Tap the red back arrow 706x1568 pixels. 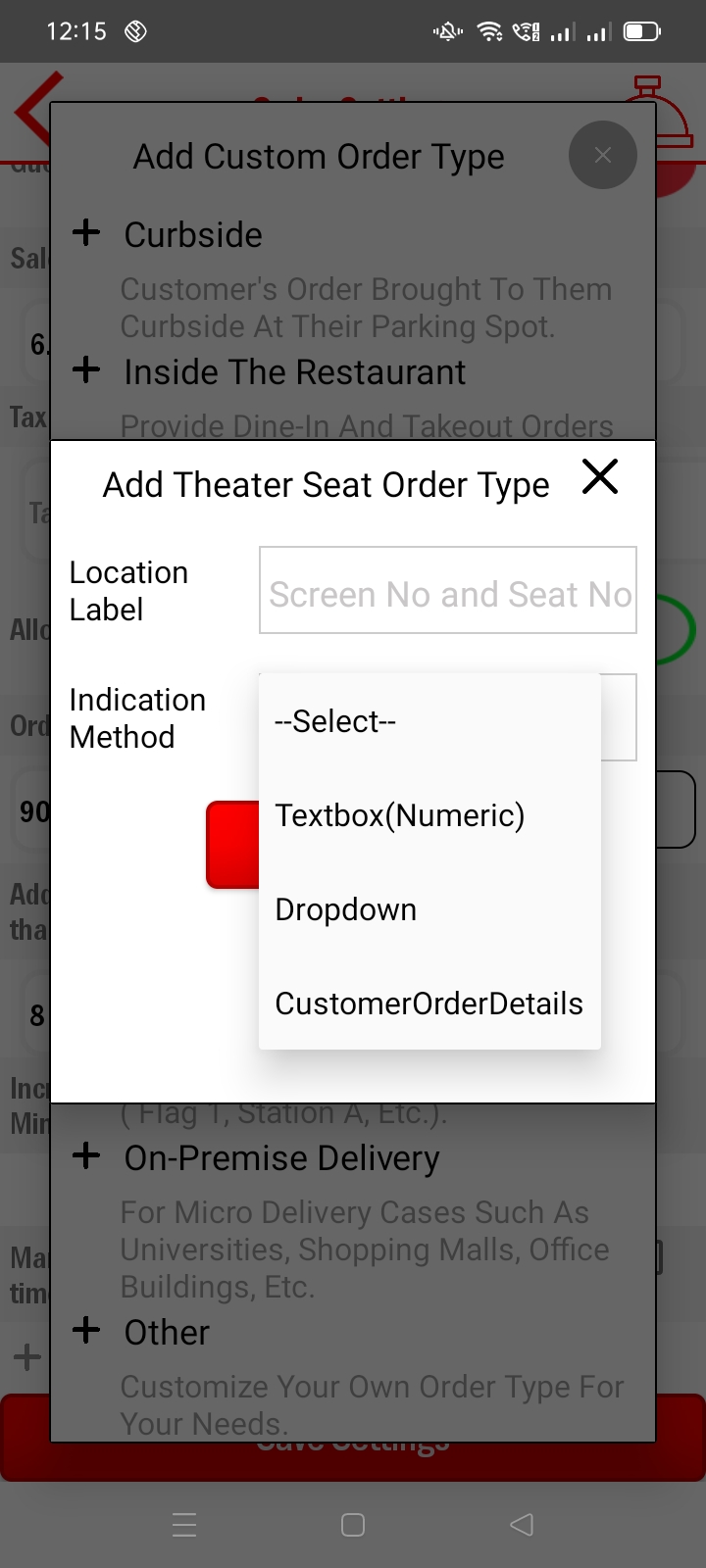(x=34, y=108)
